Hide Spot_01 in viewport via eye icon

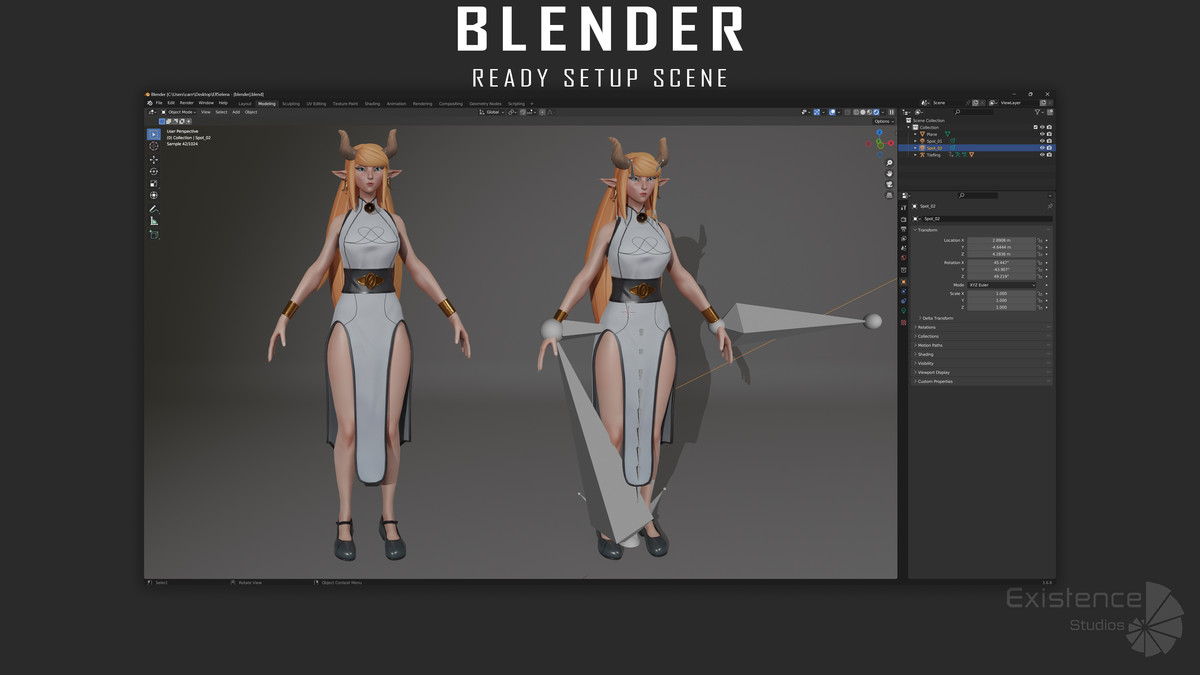pyautogui.click(x=1042, y=141)
